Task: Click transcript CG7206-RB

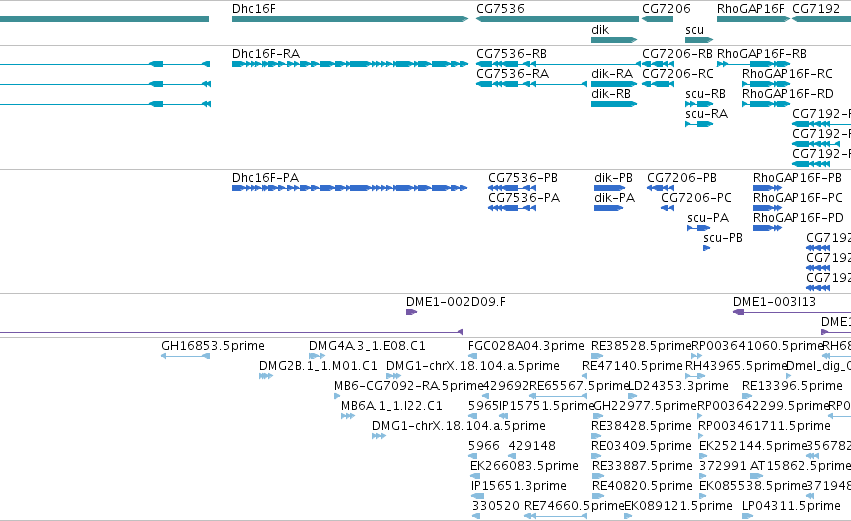Action: 658,64
